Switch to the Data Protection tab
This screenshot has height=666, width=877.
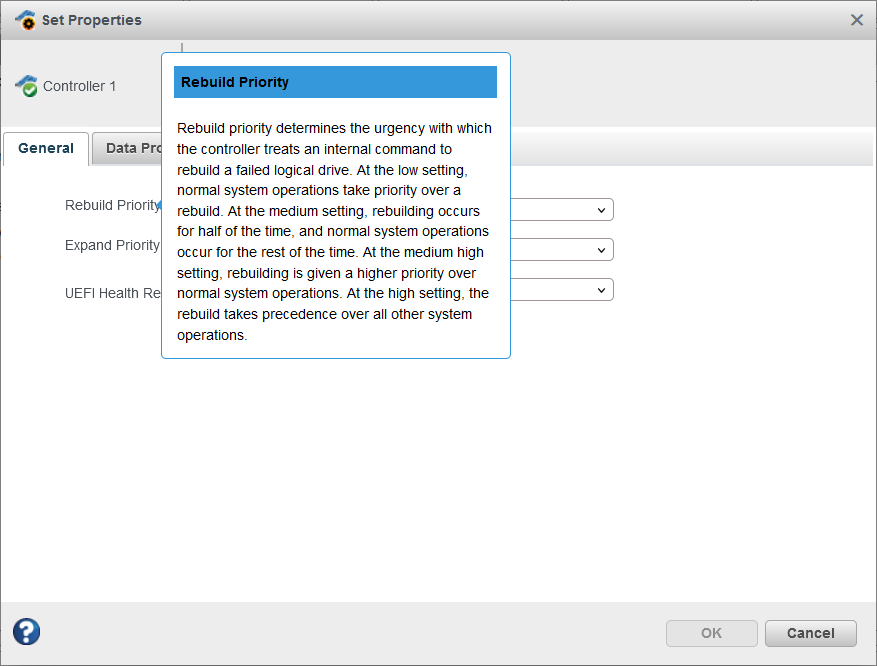[128, 148]
